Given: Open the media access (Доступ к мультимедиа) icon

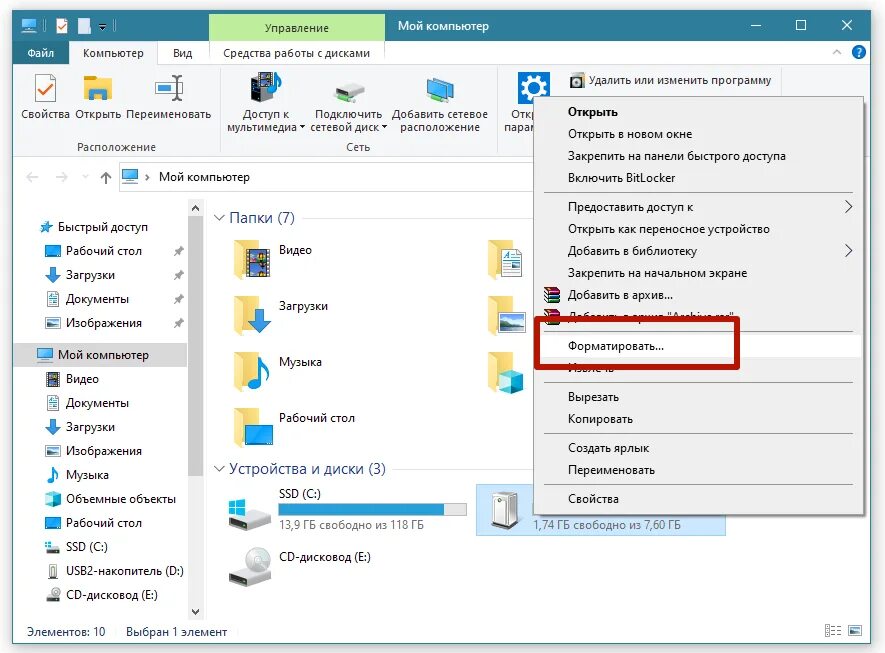Looking at the screenshot, I should click(265, 89).
